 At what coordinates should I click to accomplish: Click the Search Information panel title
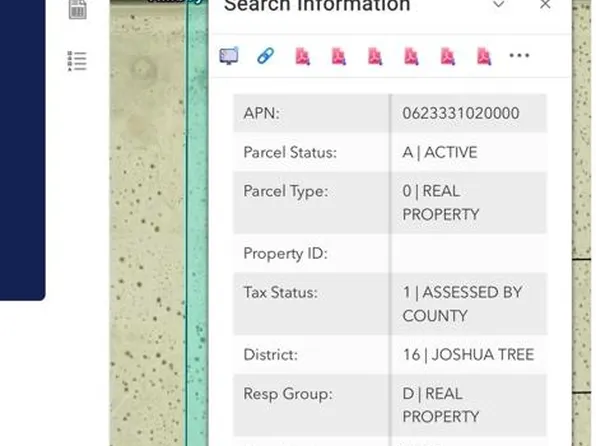pos(317,5)
